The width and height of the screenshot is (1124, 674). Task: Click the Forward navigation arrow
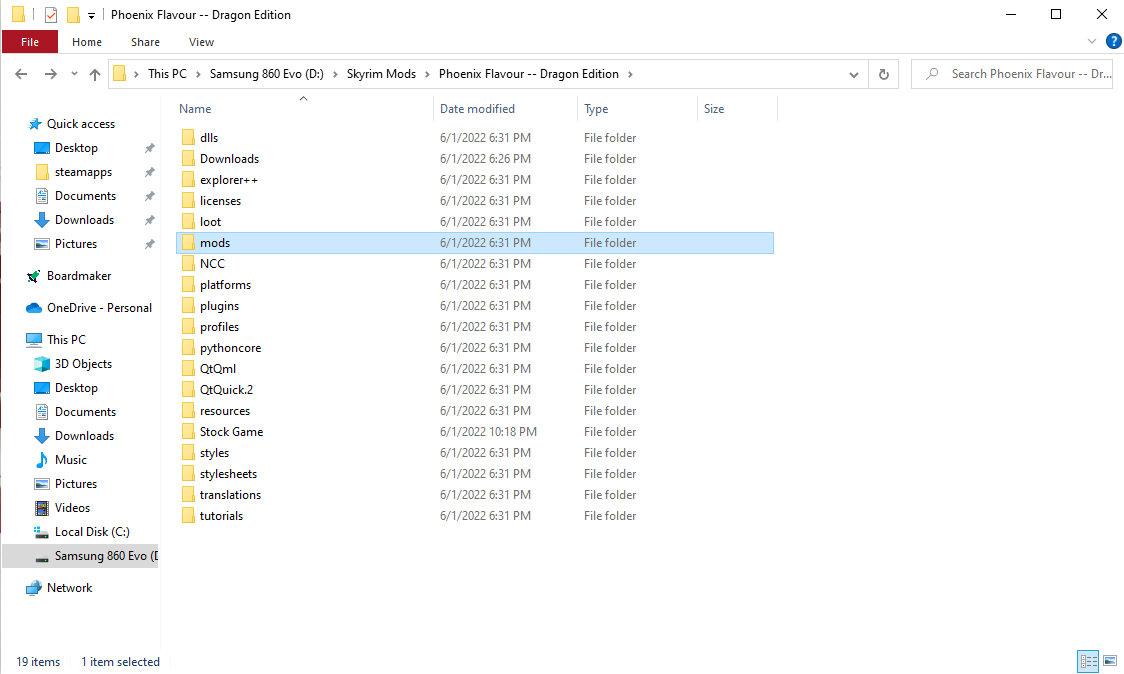(50, 74)
